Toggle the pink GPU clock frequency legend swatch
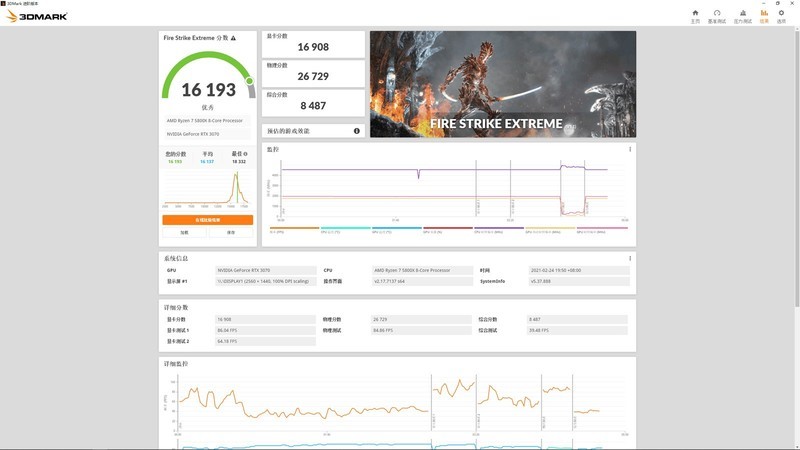800x450 pixels. click(x=602, y=228)
